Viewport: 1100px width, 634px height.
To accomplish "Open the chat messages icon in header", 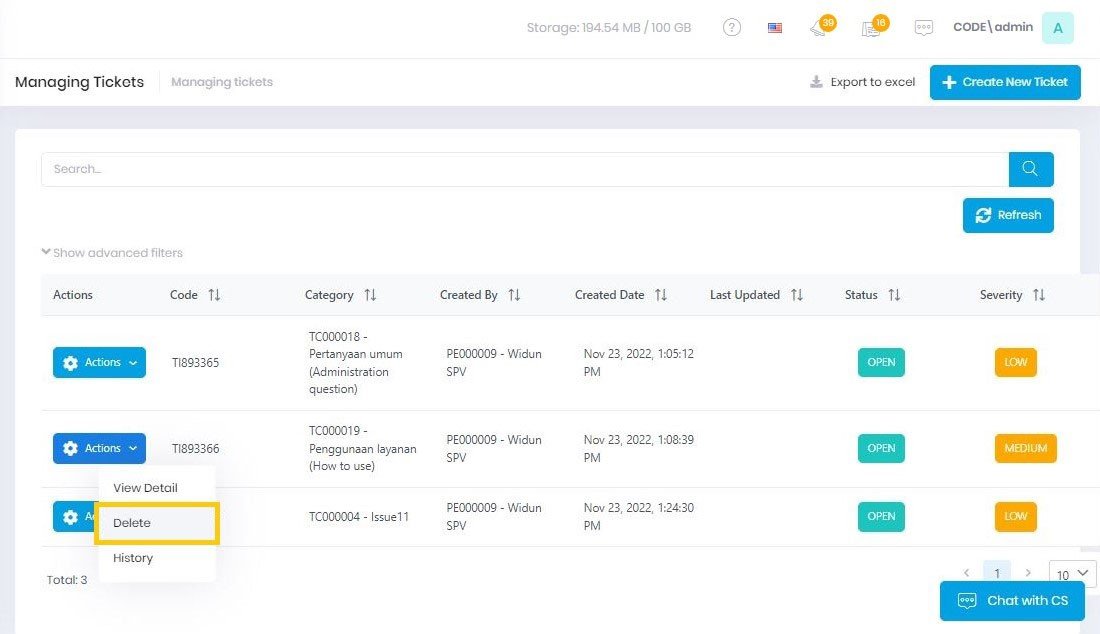I will pos(924,28).
